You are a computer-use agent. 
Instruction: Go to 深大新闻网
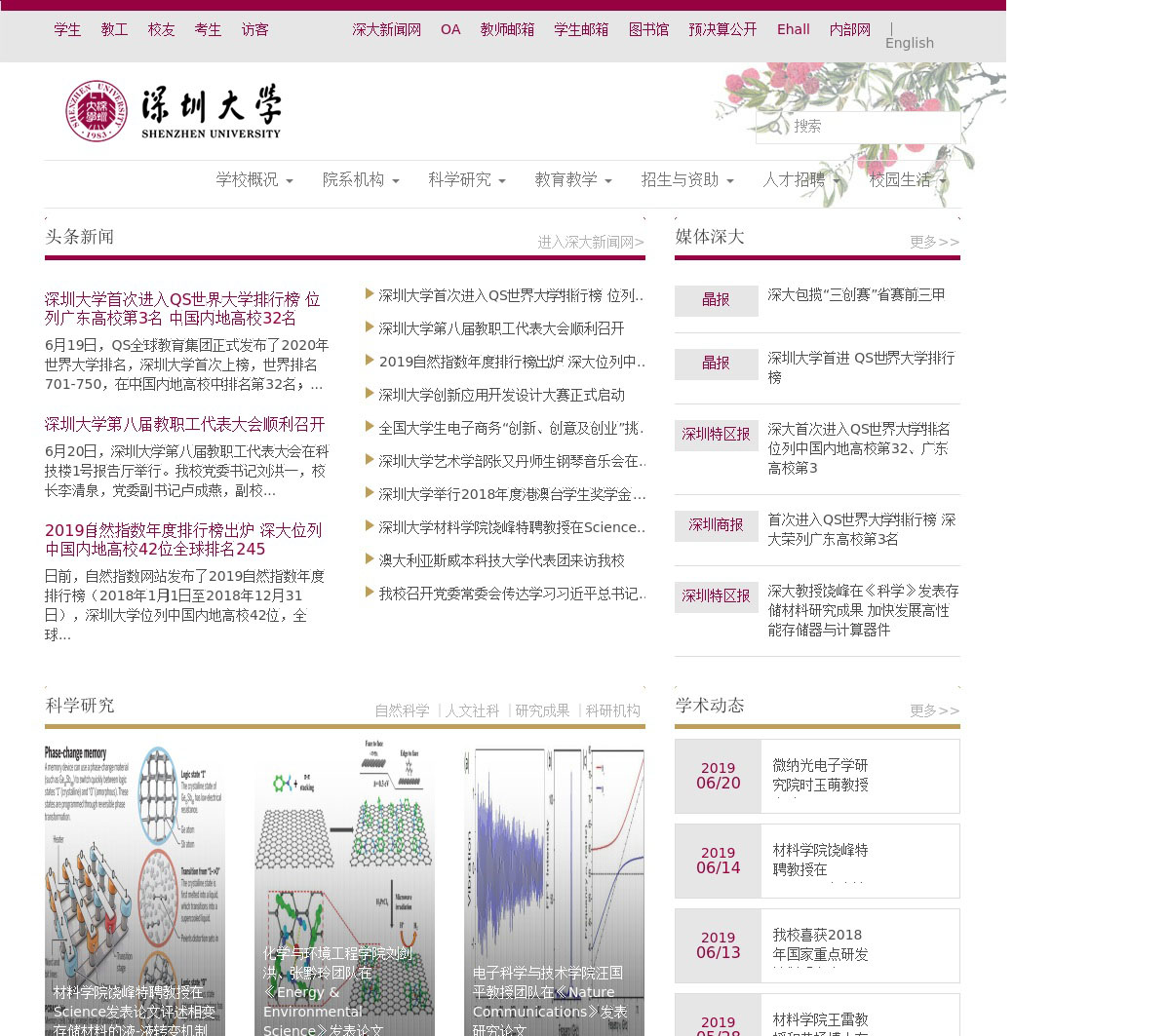coord(387,30)
